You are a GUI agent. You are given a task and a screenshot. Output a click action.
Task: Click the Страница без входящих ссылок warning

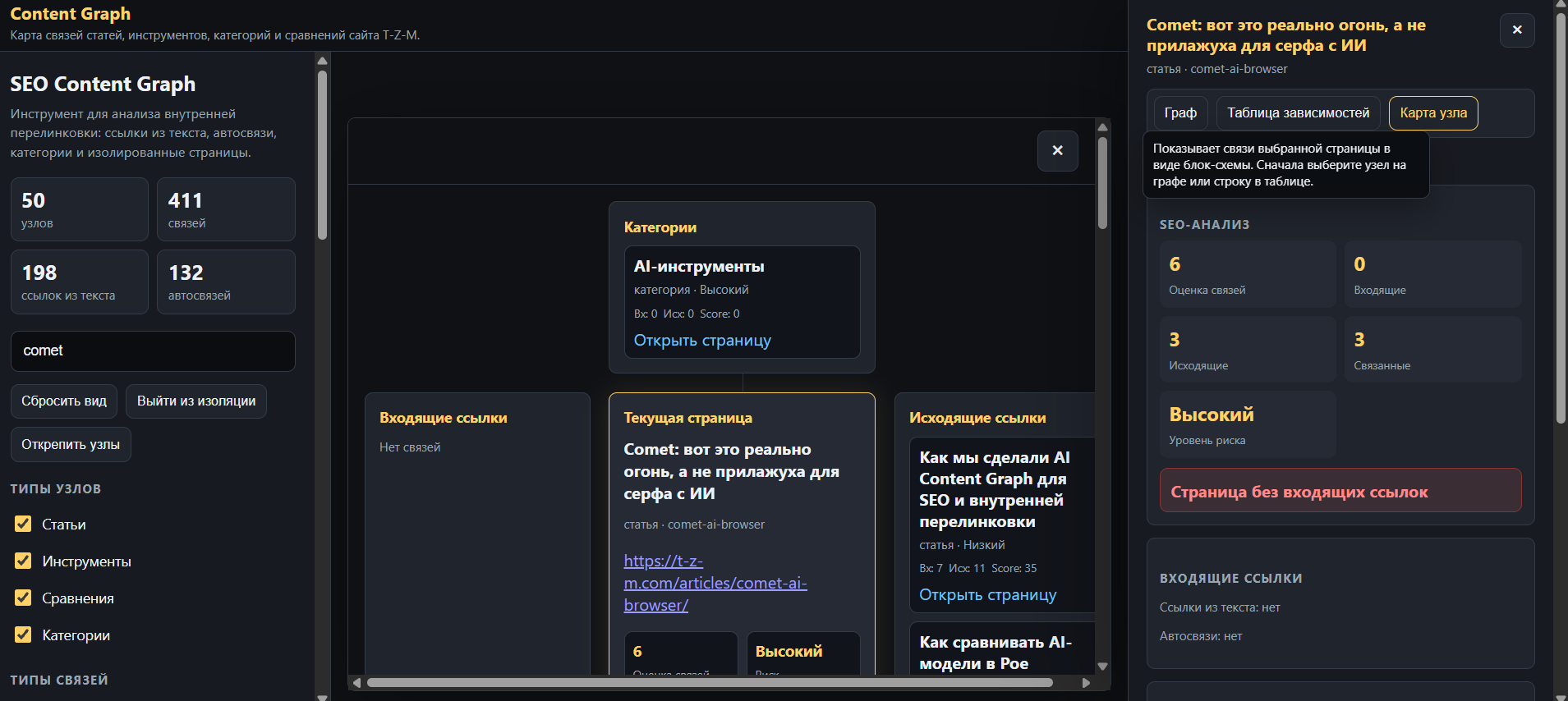click(1340, 490)
